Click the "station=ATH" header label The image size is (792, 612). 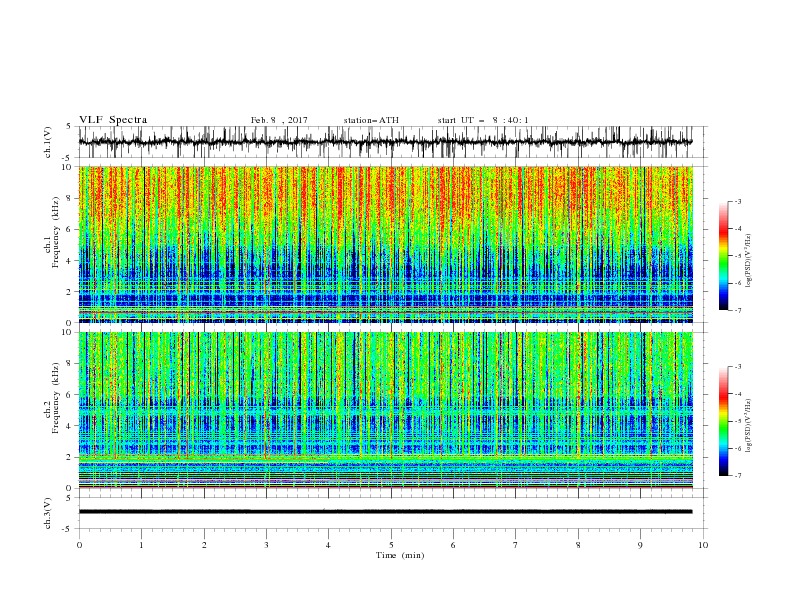(371, 120)
